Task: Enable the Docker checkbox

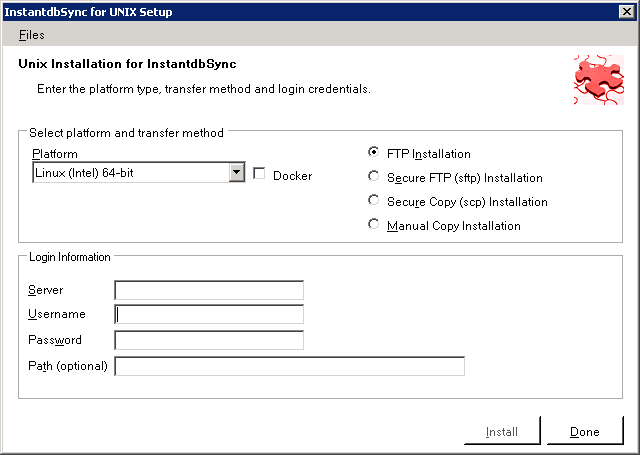Action: [259, 173]
